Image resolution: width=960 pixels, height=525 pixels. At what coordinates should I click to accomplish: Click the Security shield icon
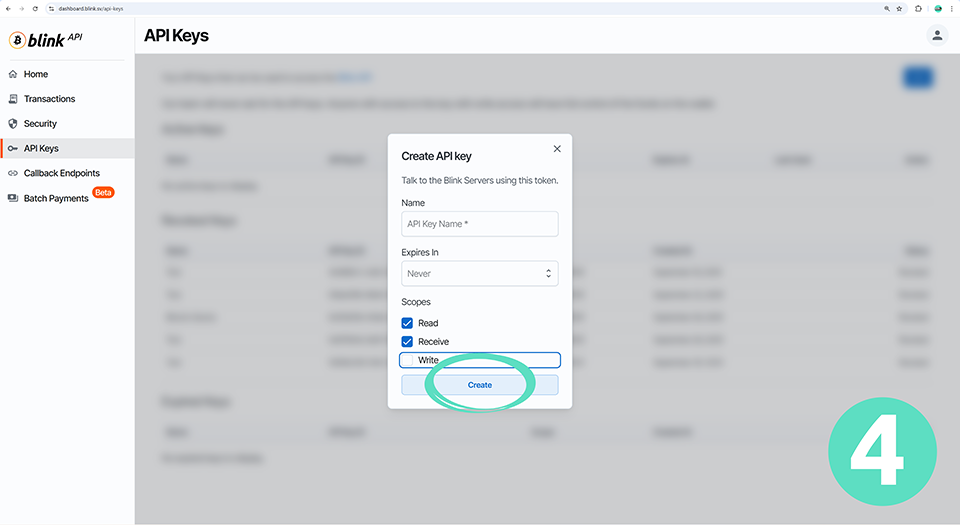[x=13, y=124]
